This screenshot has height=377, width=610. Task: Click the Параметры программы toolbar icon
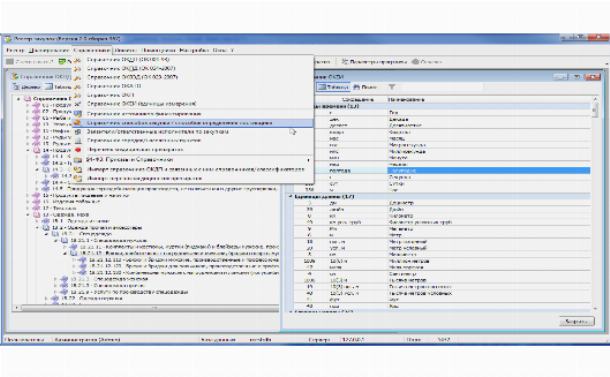(345, 61)
